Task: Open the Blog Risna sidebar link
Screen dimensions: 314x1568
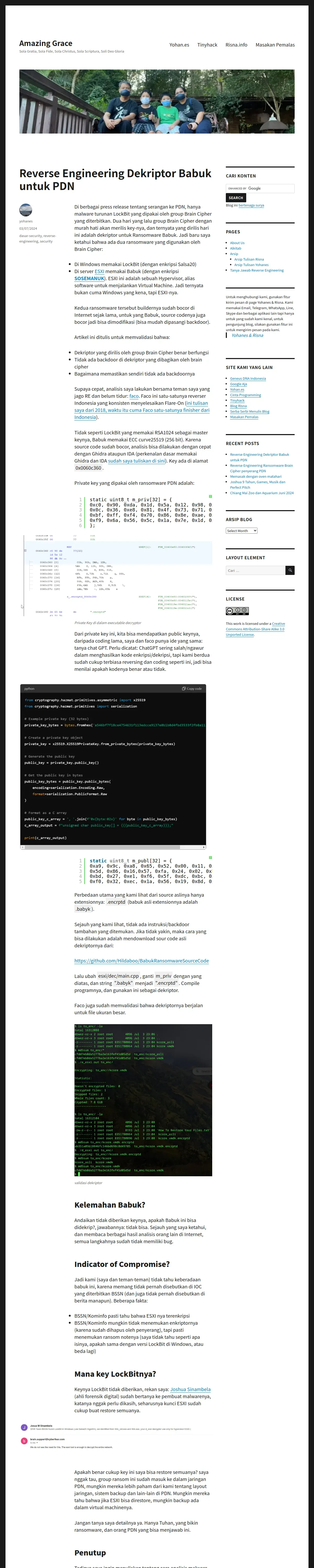Action: point(238,406)
